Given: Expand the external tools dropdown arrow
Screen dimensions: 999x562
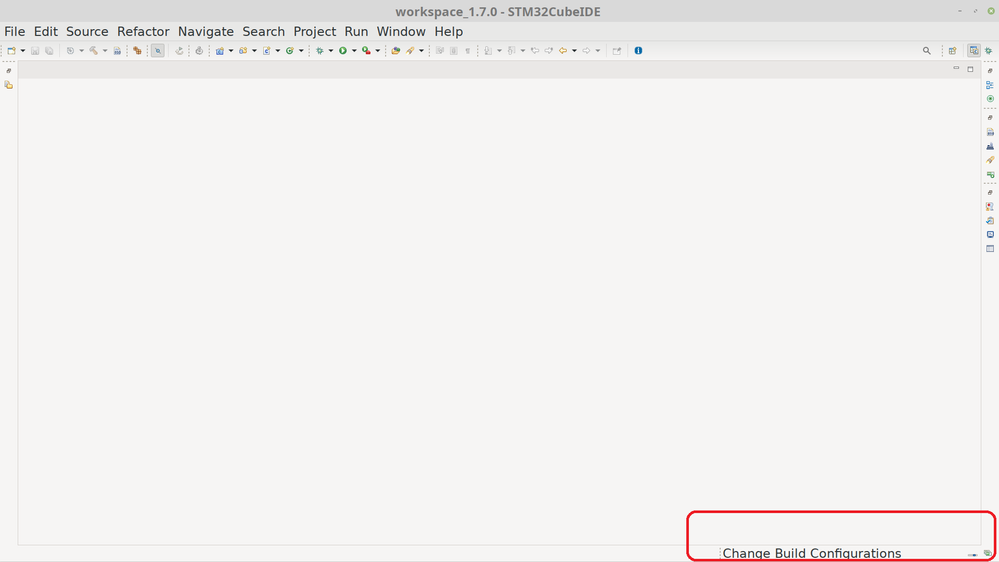Looking at the screenshot, I should (377, 50).
